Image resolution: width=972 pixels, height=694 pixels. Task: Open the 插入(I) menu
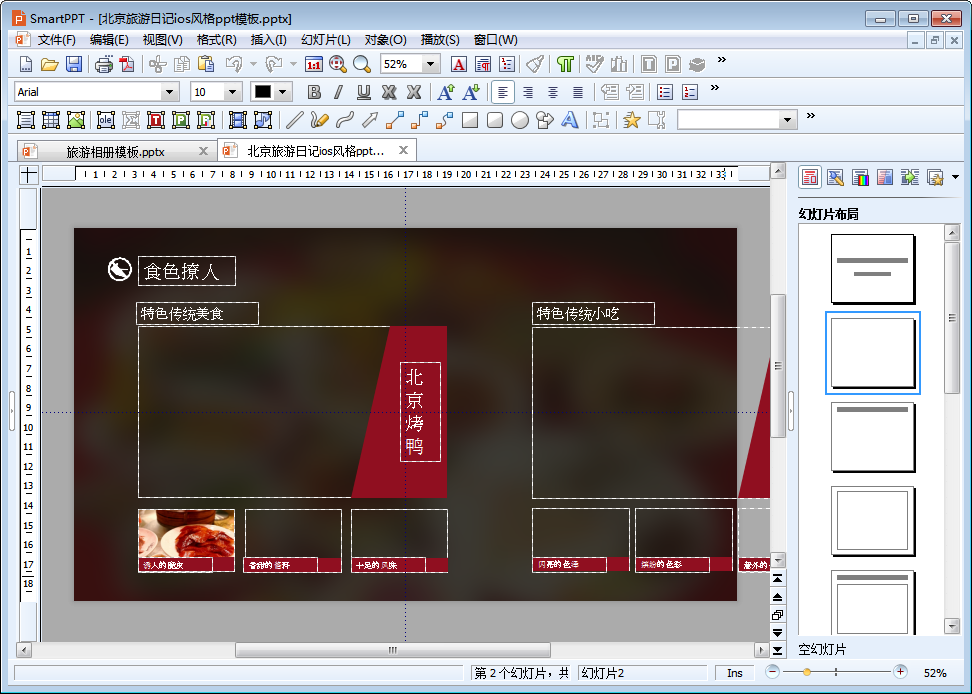pyautogui.click(x=268, y=40)
